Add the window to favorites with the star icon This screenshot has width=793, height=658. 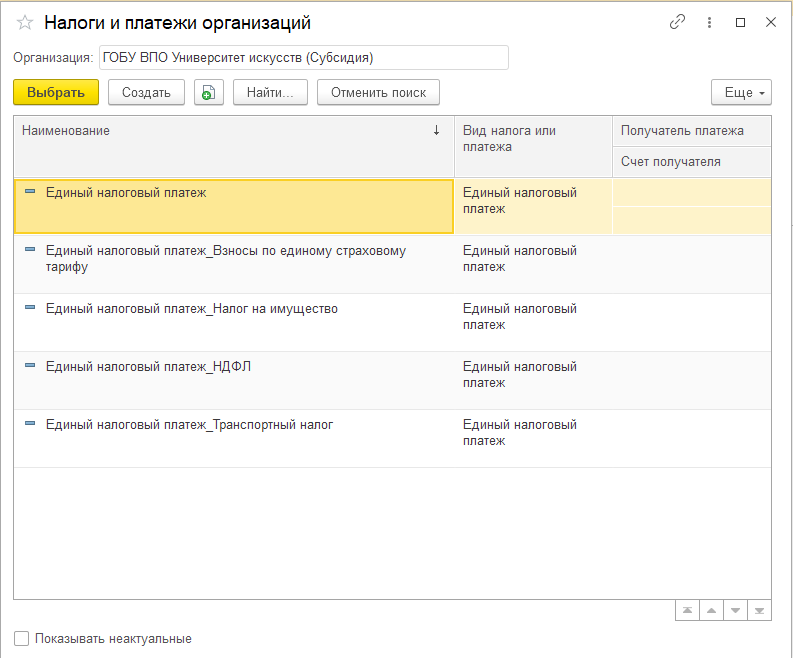tap(25, 23)
